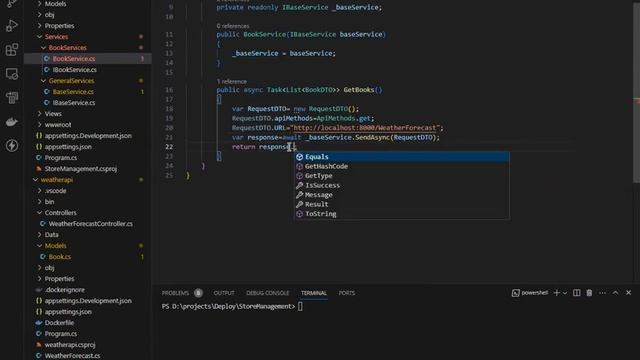Open the Source Control icon

12,3
